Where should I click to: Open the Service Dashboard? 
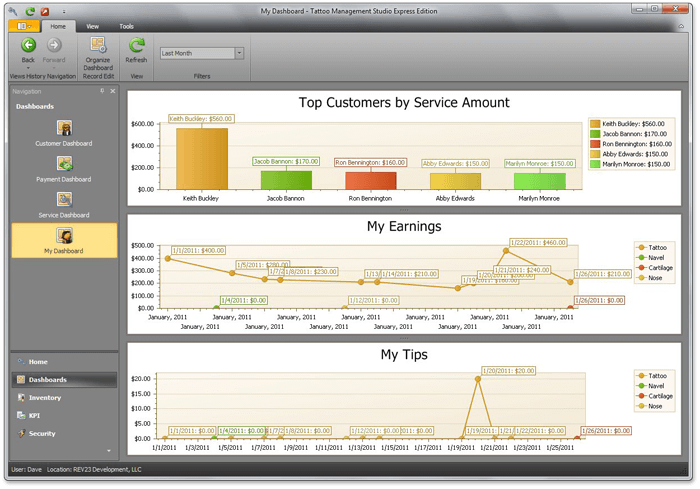(x=64, y=200)
